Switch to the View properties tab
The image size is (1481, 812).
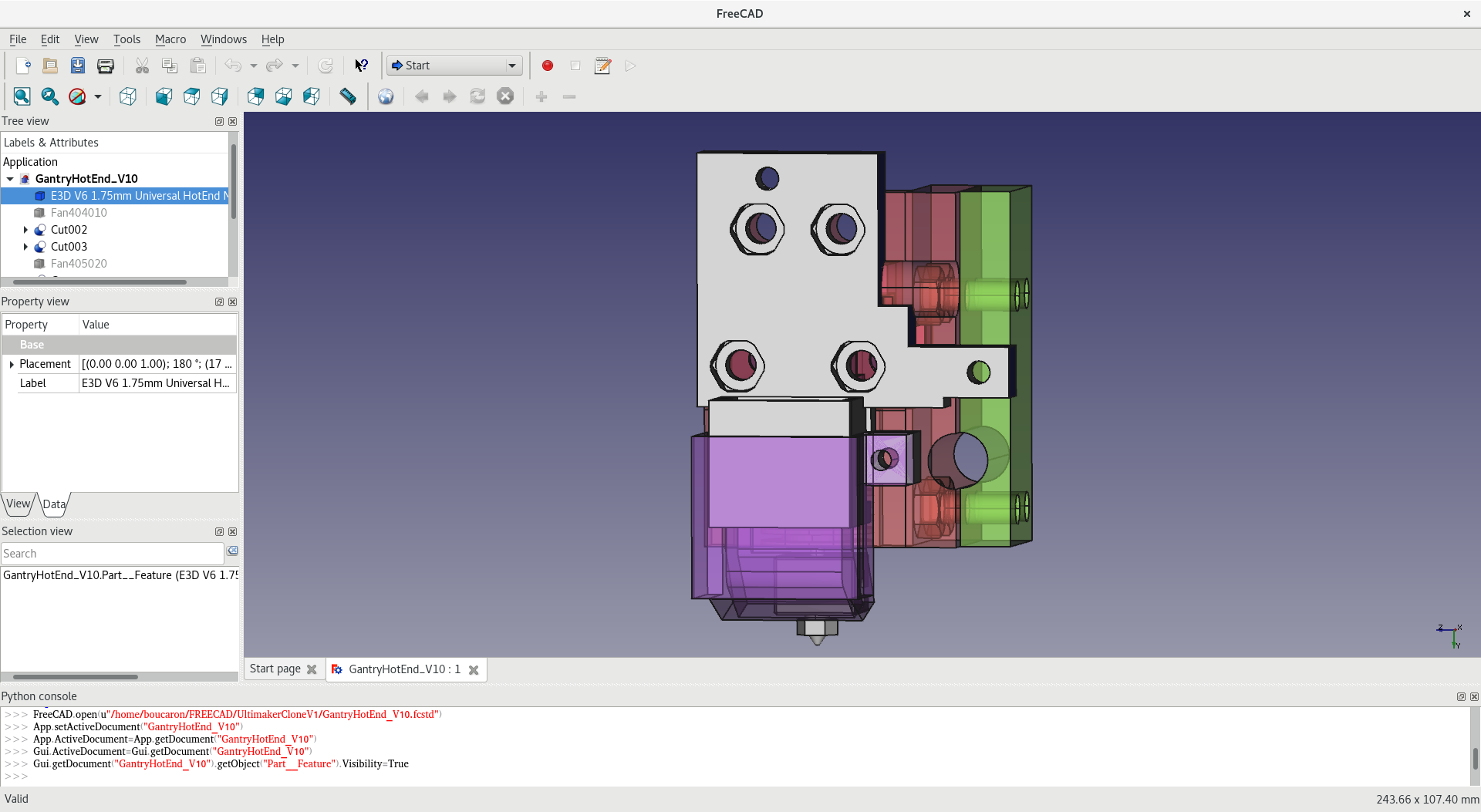(18, 504)
